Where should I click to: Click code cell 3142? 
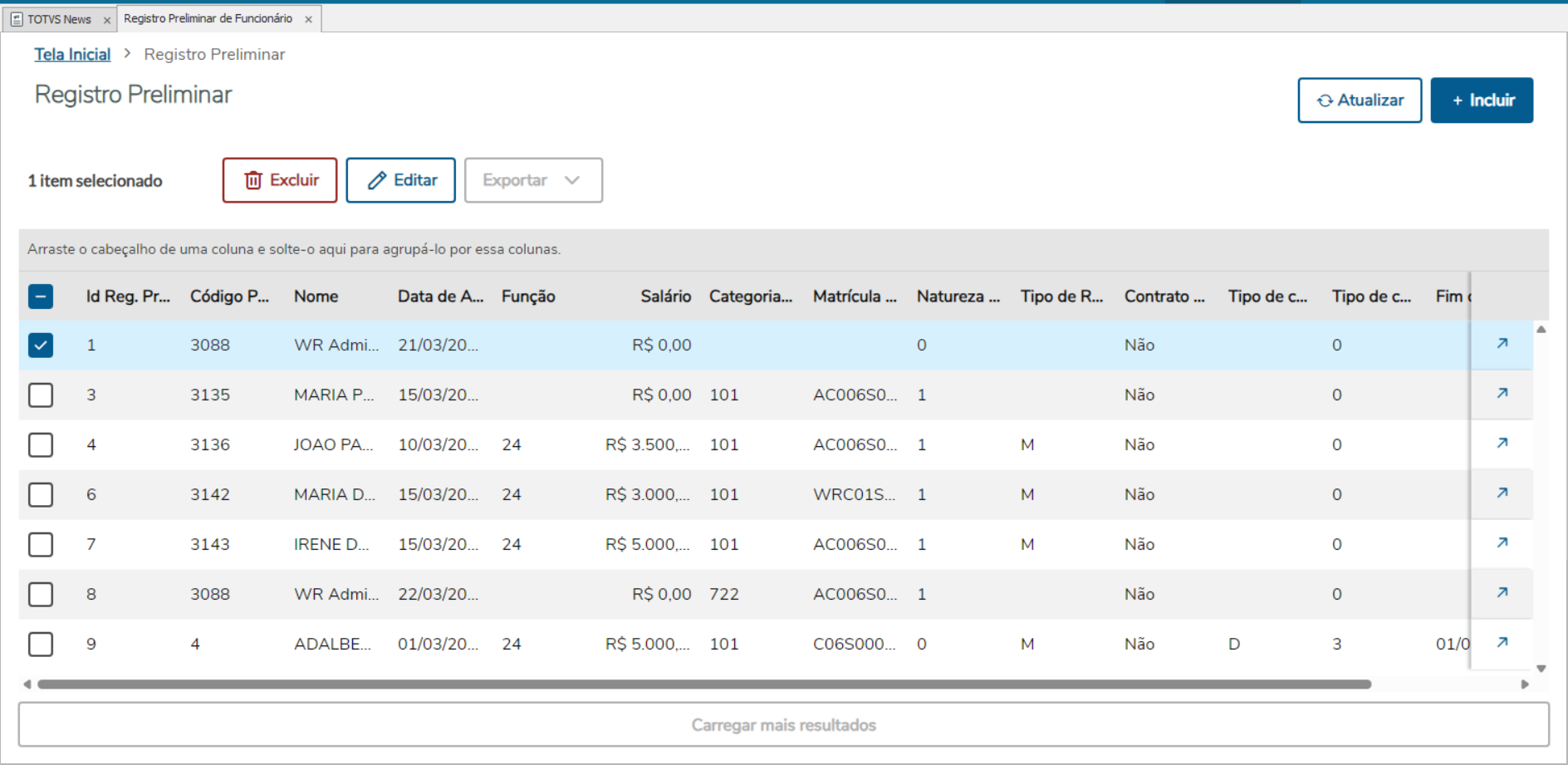[x=210, y=494]
